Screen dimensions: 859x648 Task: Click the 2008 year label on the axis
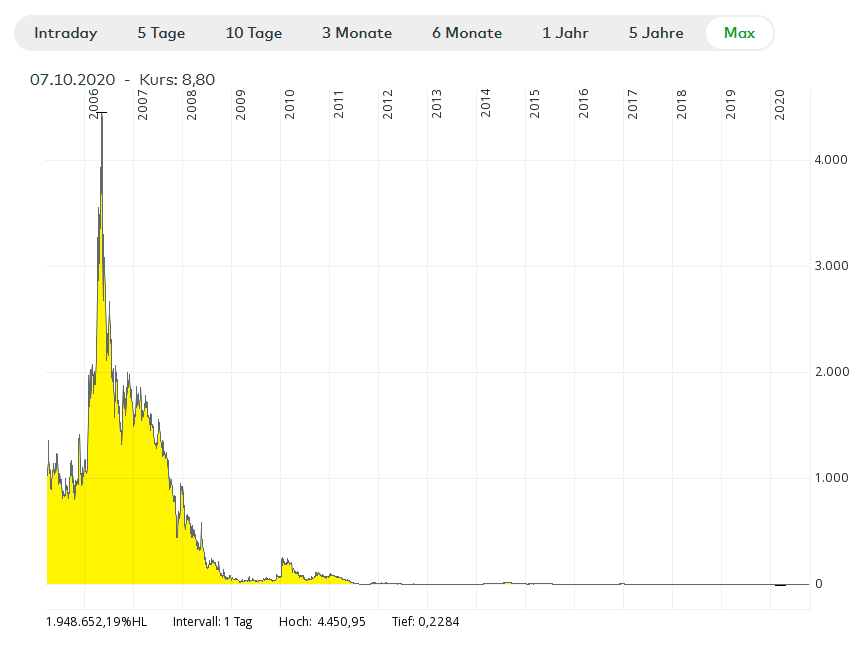(x=192, y=105)
